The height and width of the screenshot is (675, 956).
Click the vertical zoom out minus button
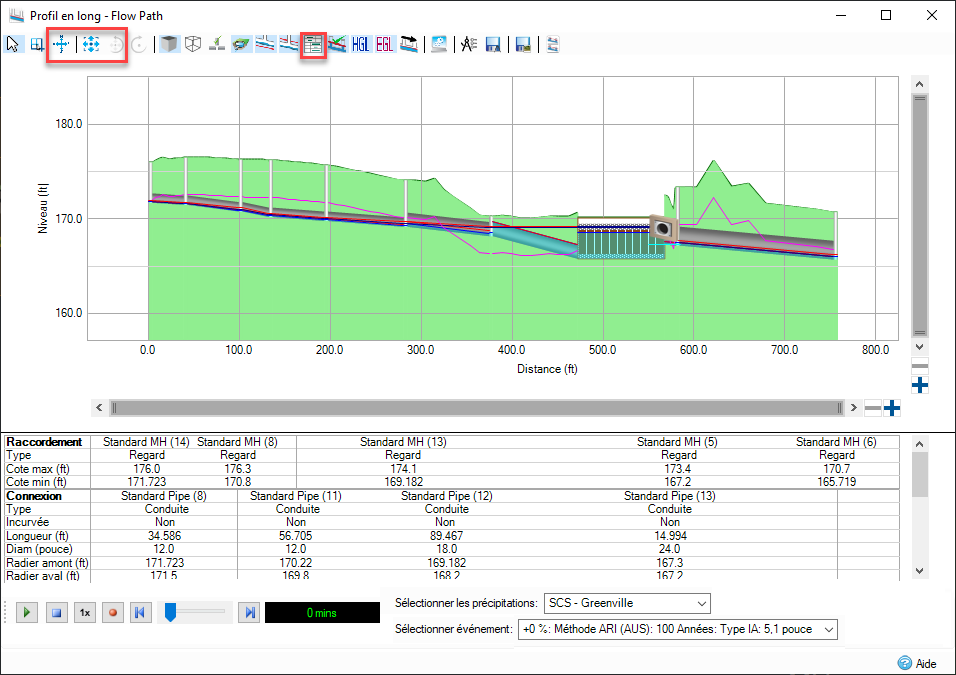point(920,366)
